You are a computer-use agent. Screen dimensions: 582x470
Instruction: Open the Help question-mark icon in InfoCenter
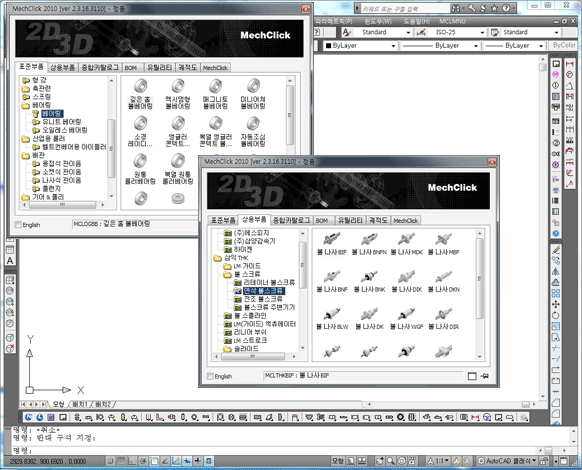click(506, 8)
